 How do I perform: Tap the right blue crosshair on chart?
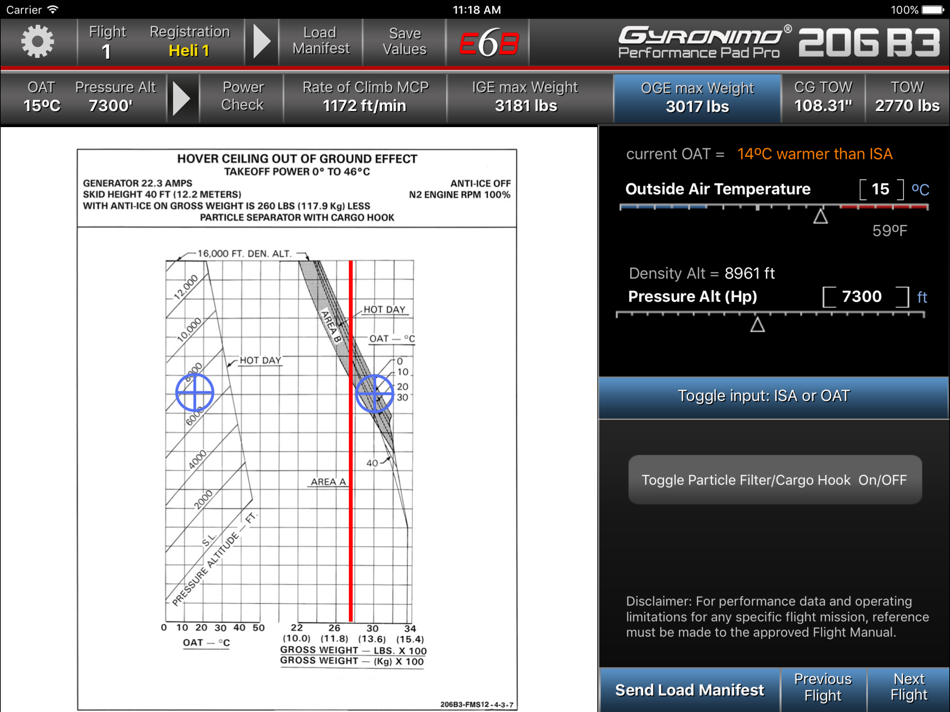(x=374, y=394)
